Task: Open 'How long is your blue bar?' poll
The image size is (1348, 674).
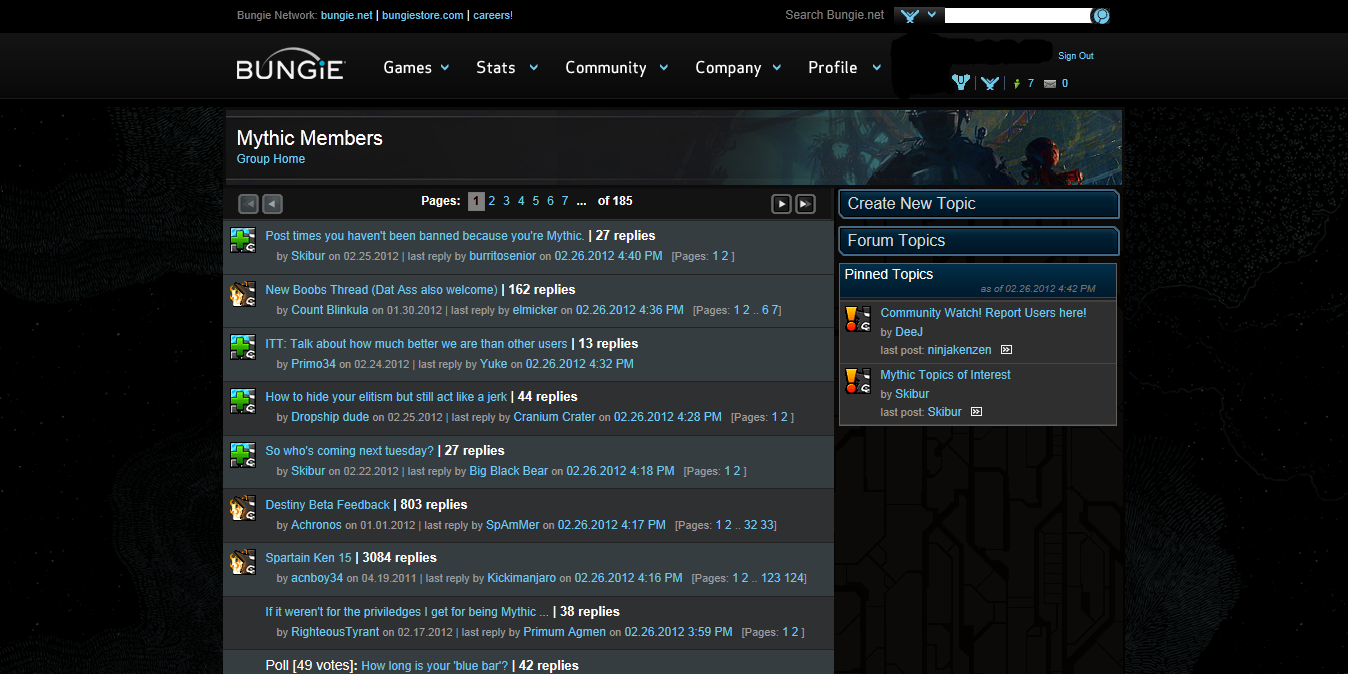Action: [x=435, y=666]
